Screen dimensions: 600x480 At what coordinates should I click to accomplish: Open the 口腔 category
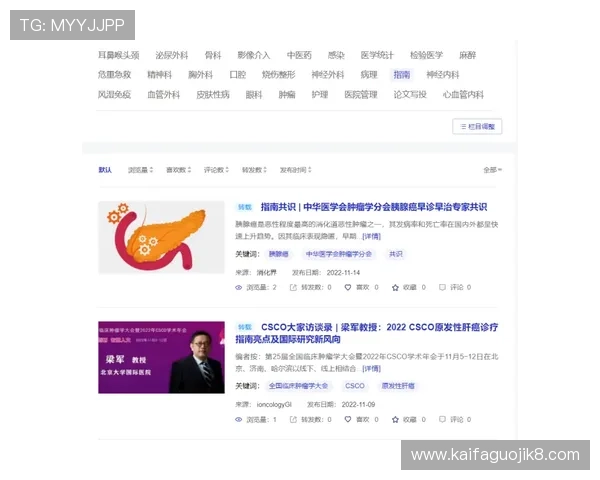coord(238,75)
